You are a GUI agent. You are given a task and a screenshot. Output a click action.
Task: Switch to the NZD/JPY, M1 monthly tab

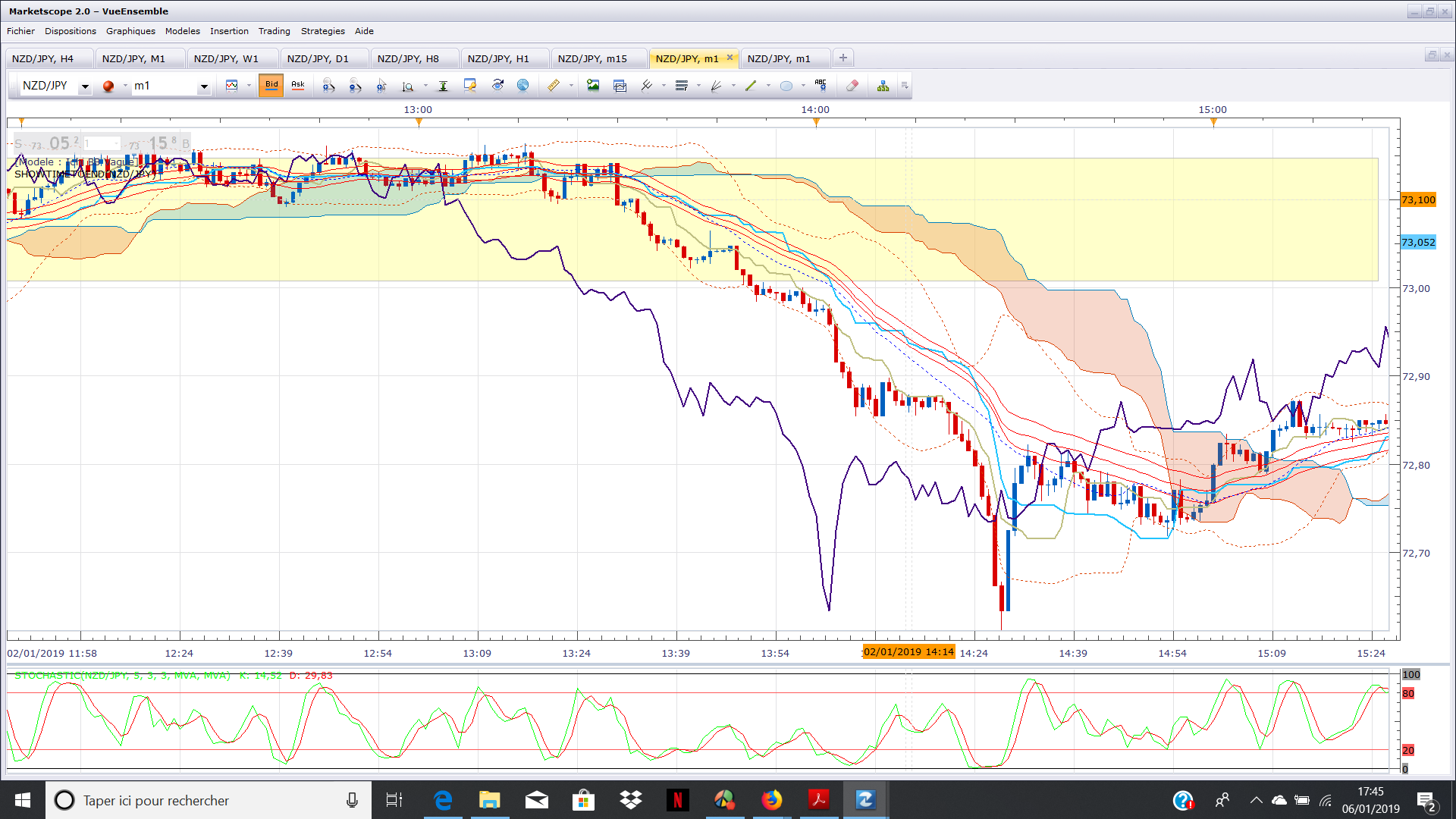pos(140,58)
